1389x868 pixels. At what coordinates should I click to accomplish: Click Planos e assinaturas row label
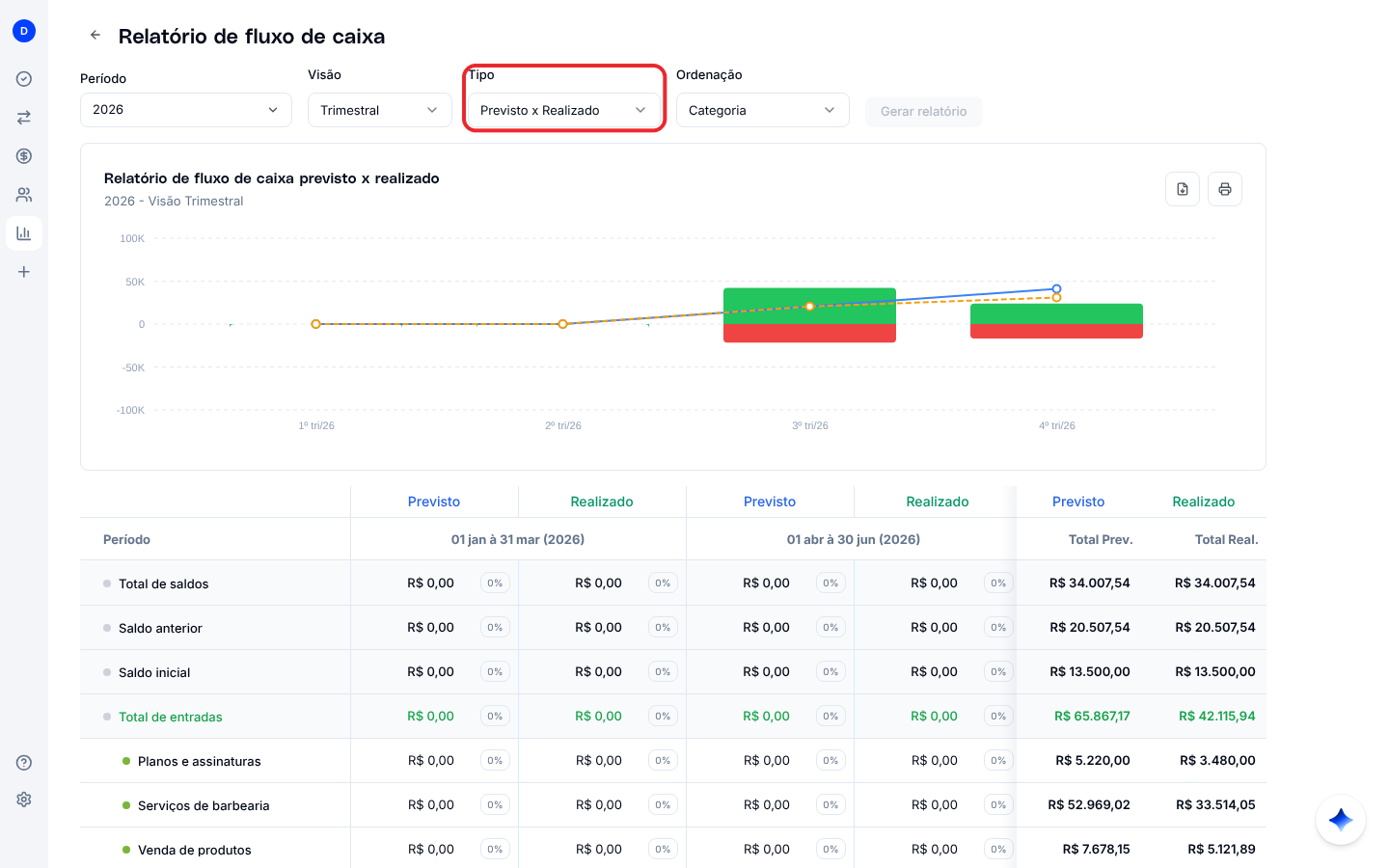click(199, 761)
